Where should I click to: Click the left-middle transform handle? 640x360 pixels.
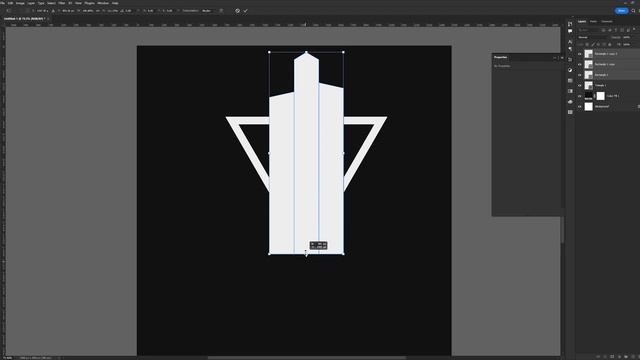tap(269, 153)
